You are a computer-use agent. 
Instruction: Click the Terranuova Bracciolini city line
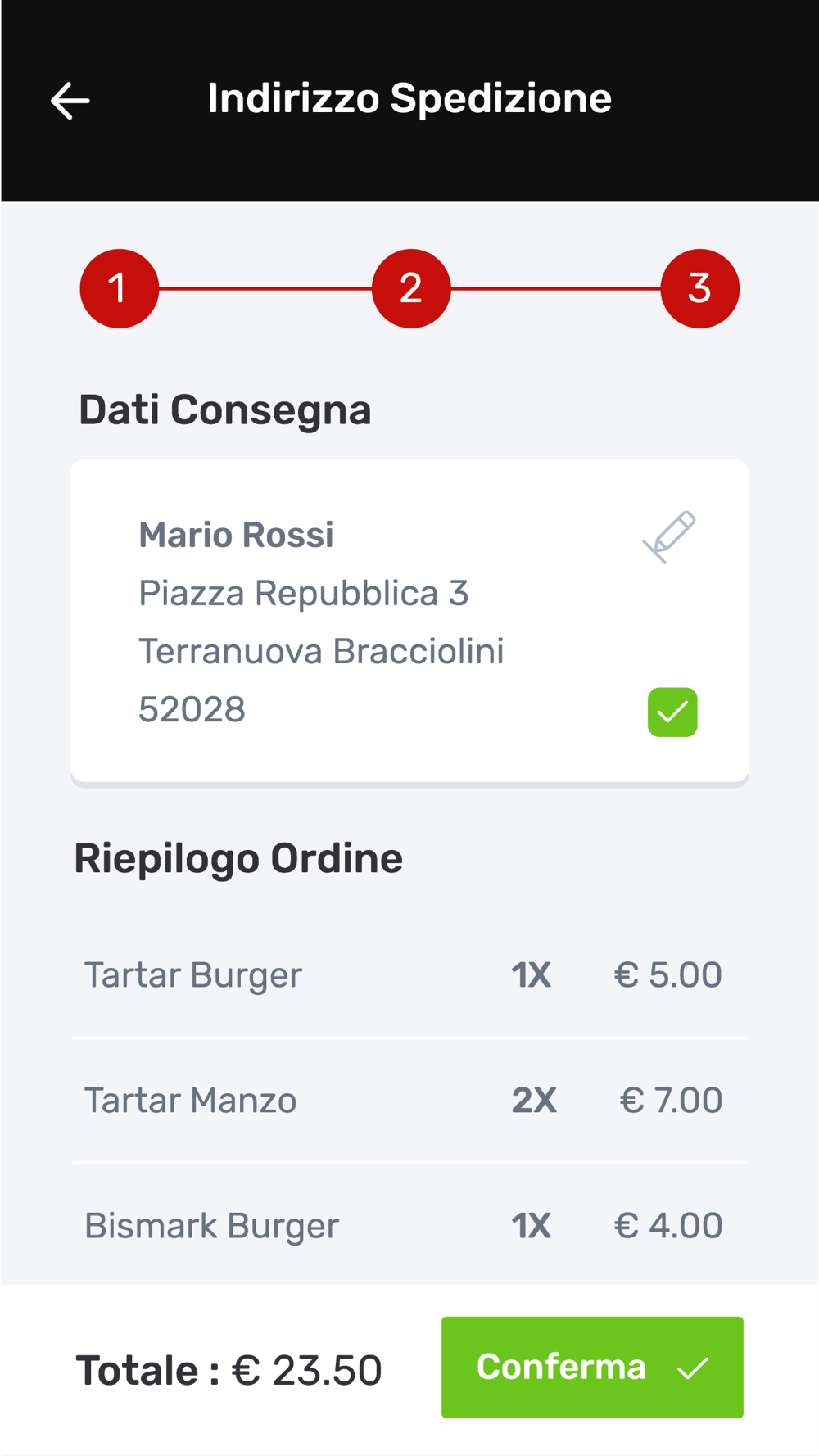pyautogui.click(x=321, y=652)
